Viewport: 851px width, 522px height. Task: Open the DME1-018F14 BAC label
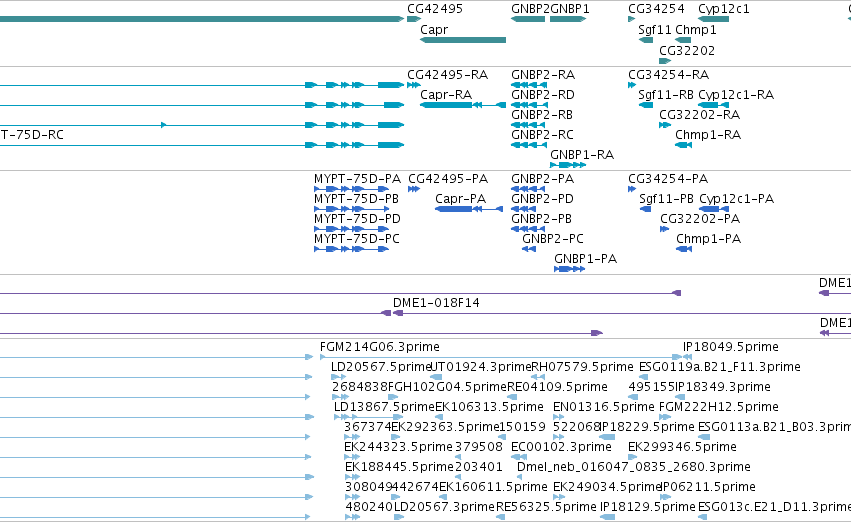(x=436, y=303)
